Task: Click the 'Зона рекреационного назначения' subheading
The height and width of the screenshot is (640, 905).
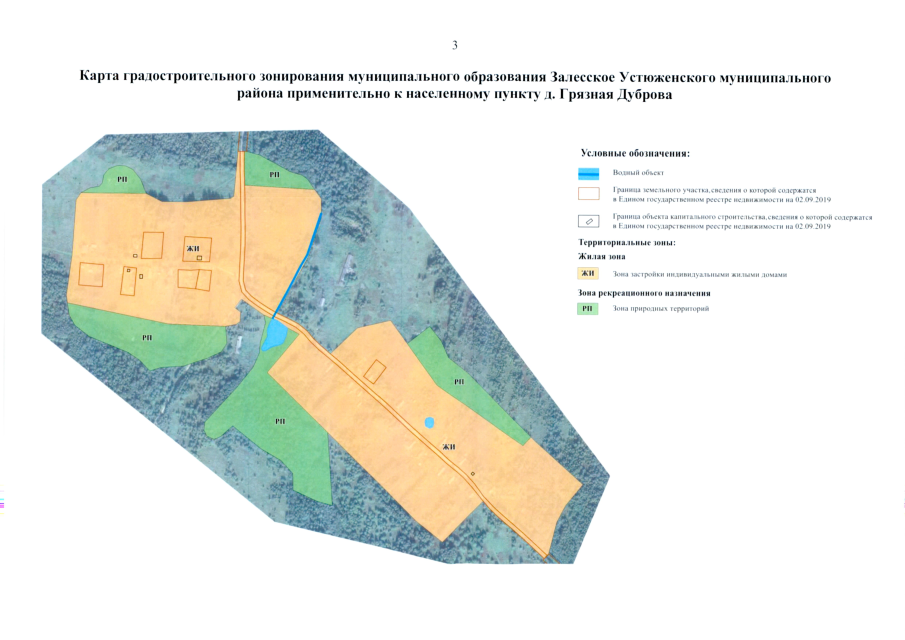Action: 644,293
